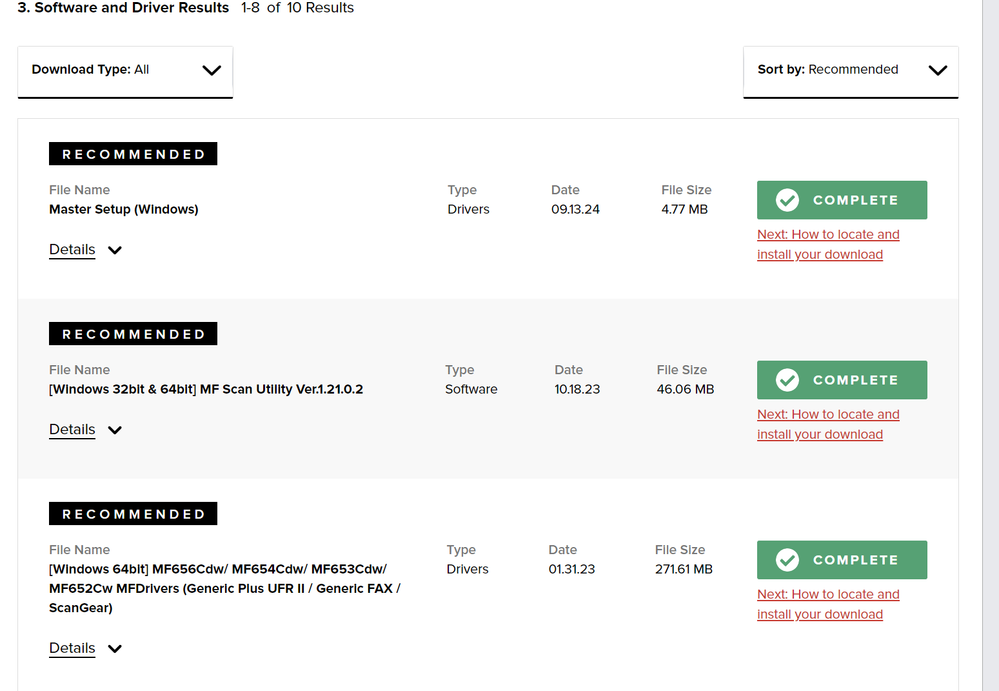Click the chevron next to MF Scan Utility Details
The image size is (999, 691).
click(115, 430)
